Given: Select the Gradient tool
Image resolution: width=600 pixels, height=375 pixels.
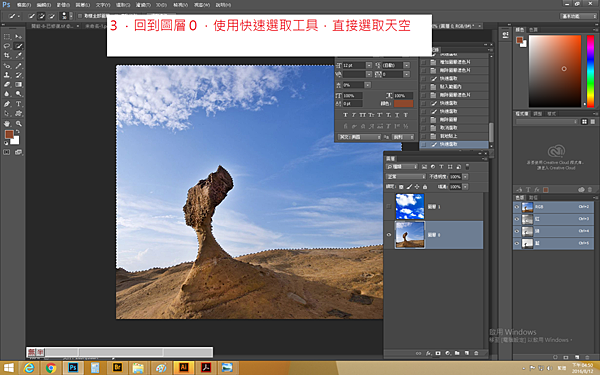Looking at the screenshot, I should click(x=18, y=85).
